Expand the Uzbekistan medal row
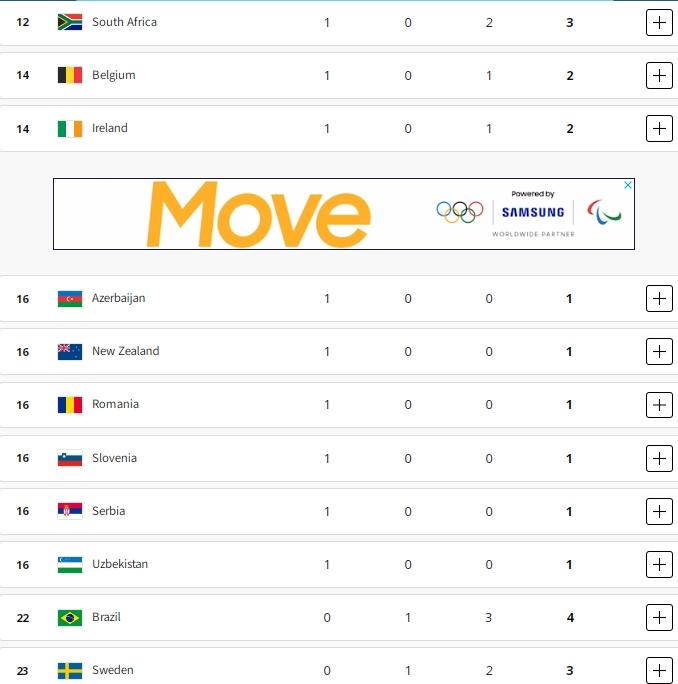 click(x=659, y=564)
